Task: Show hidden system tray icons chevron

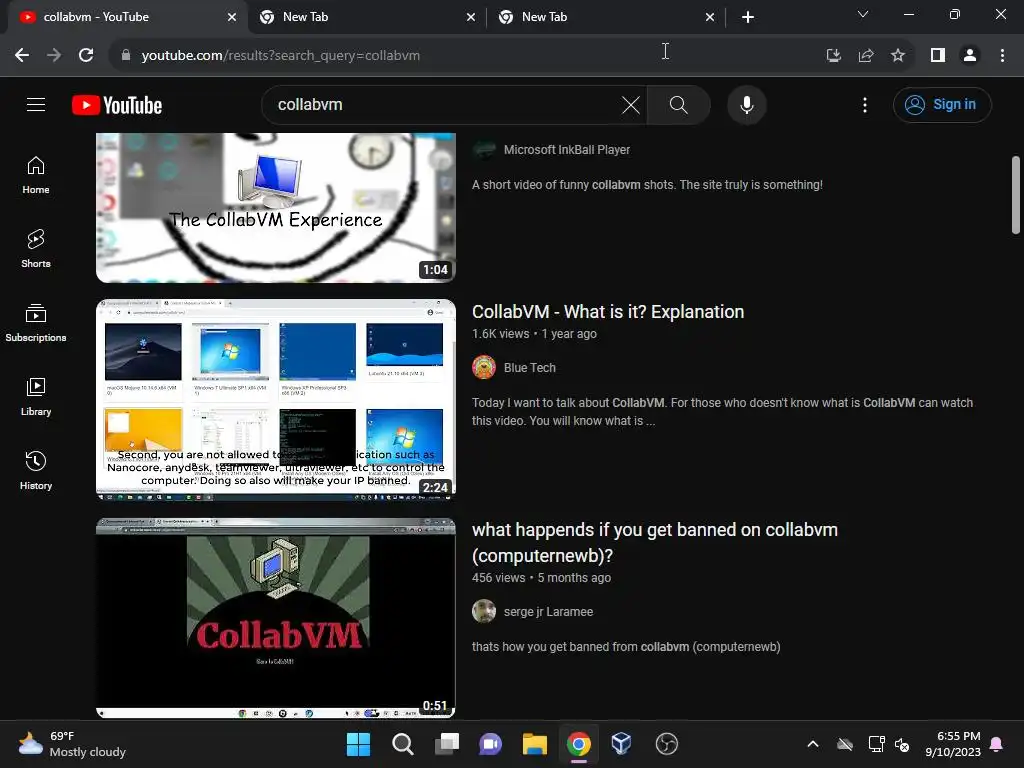Action: coord(812,744)
